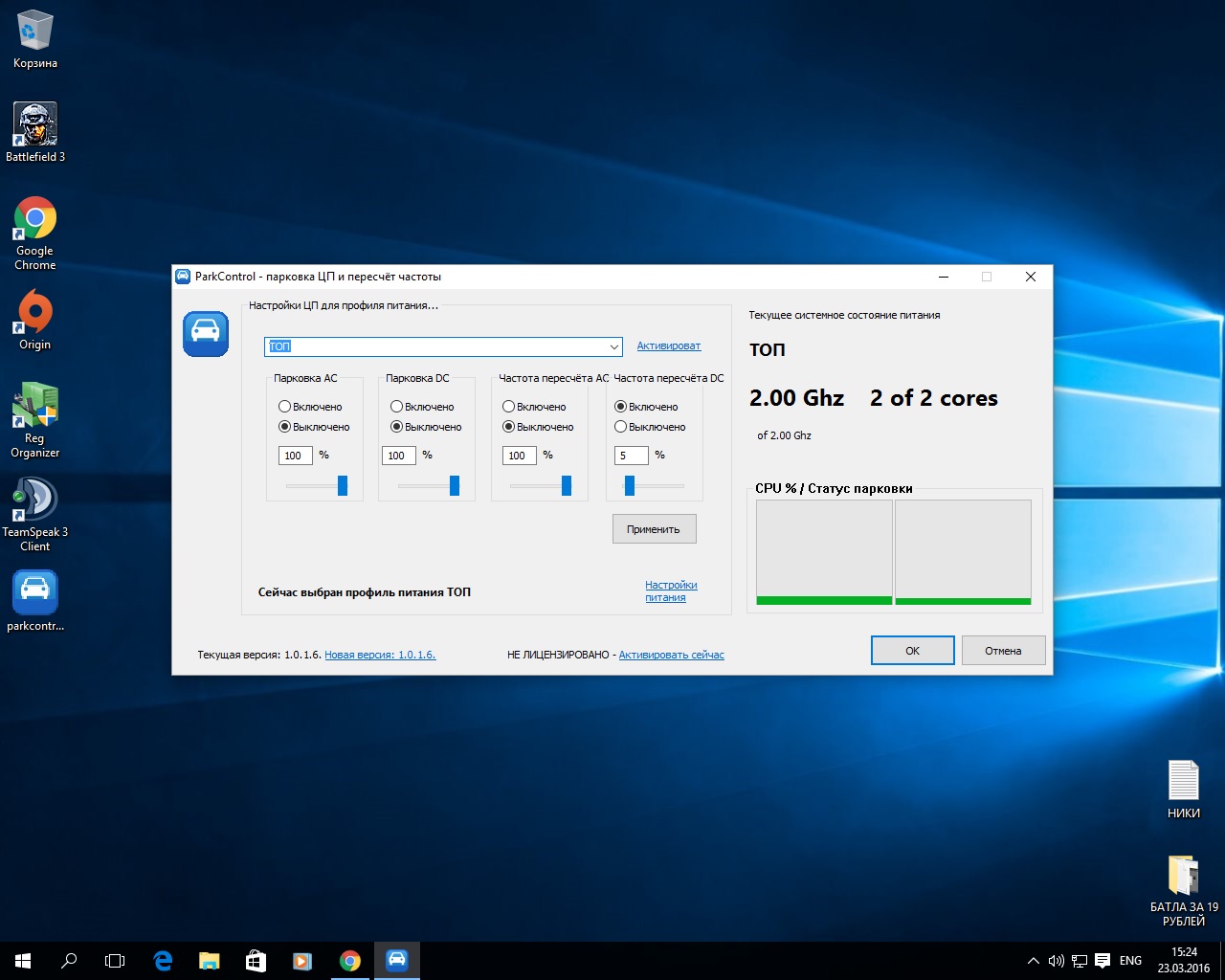Open Origin desktop shortcut

[35, 313]
